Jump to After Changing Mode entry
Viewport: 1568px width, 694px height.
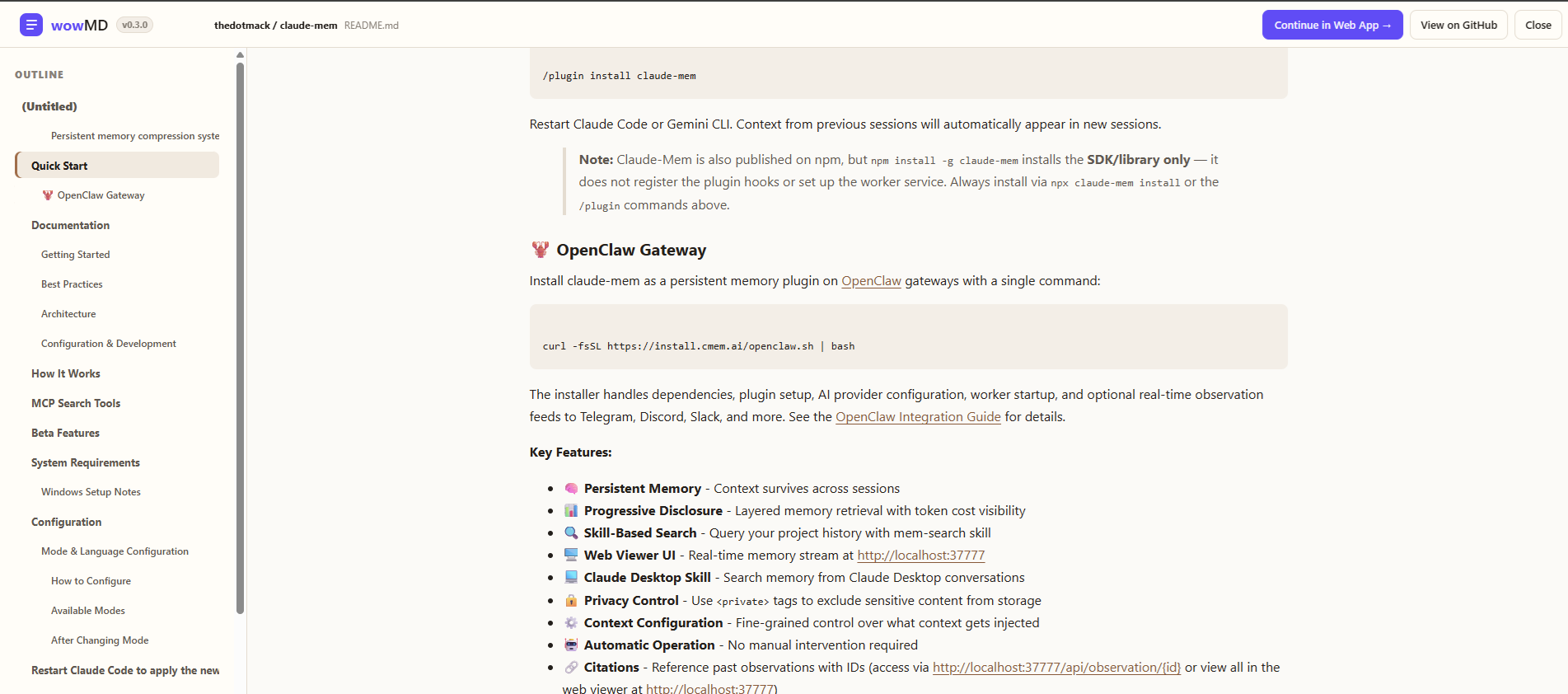click(x=100, y=640)
